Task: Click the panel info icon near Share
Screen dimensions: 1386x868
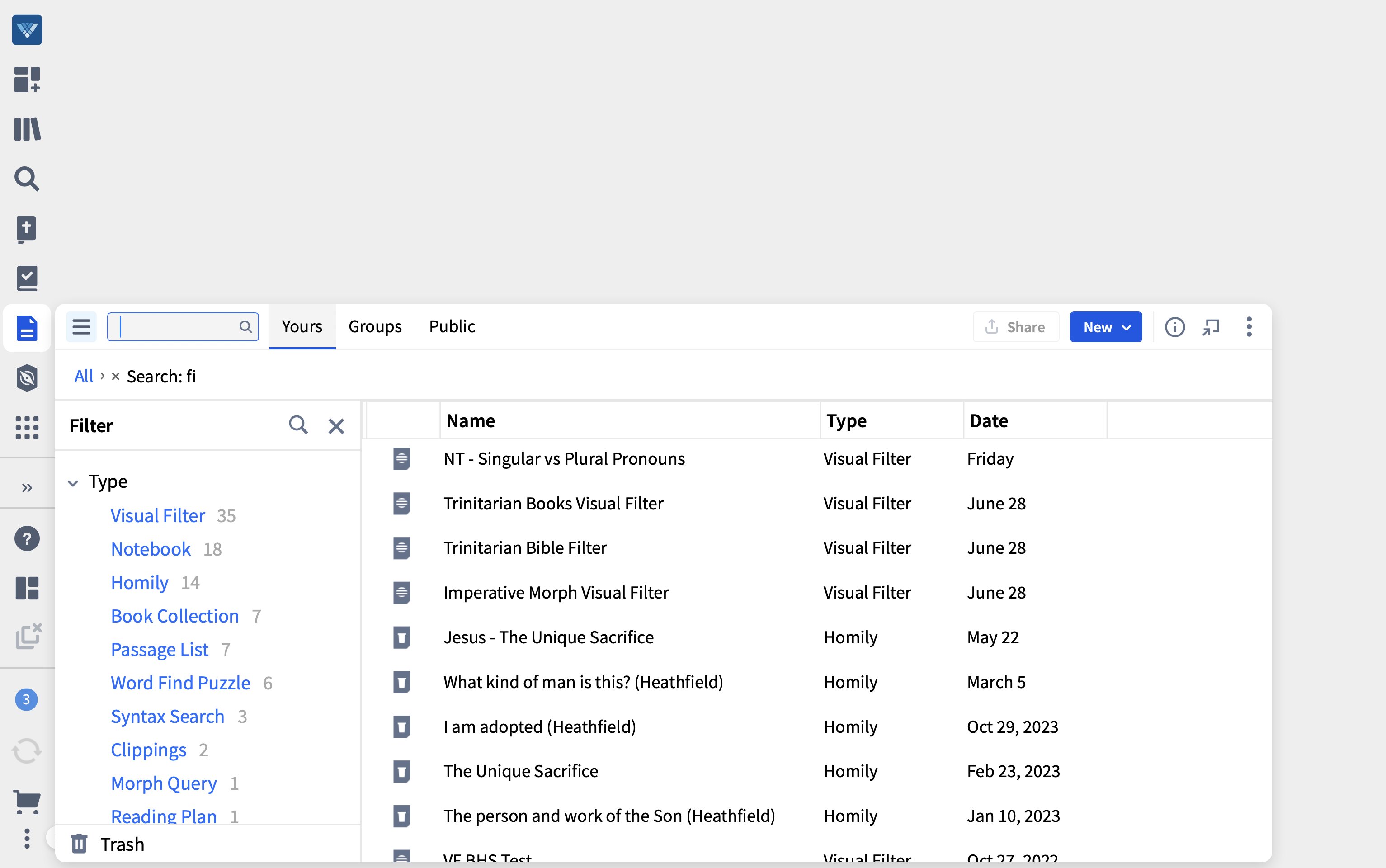Action: 1175,327
